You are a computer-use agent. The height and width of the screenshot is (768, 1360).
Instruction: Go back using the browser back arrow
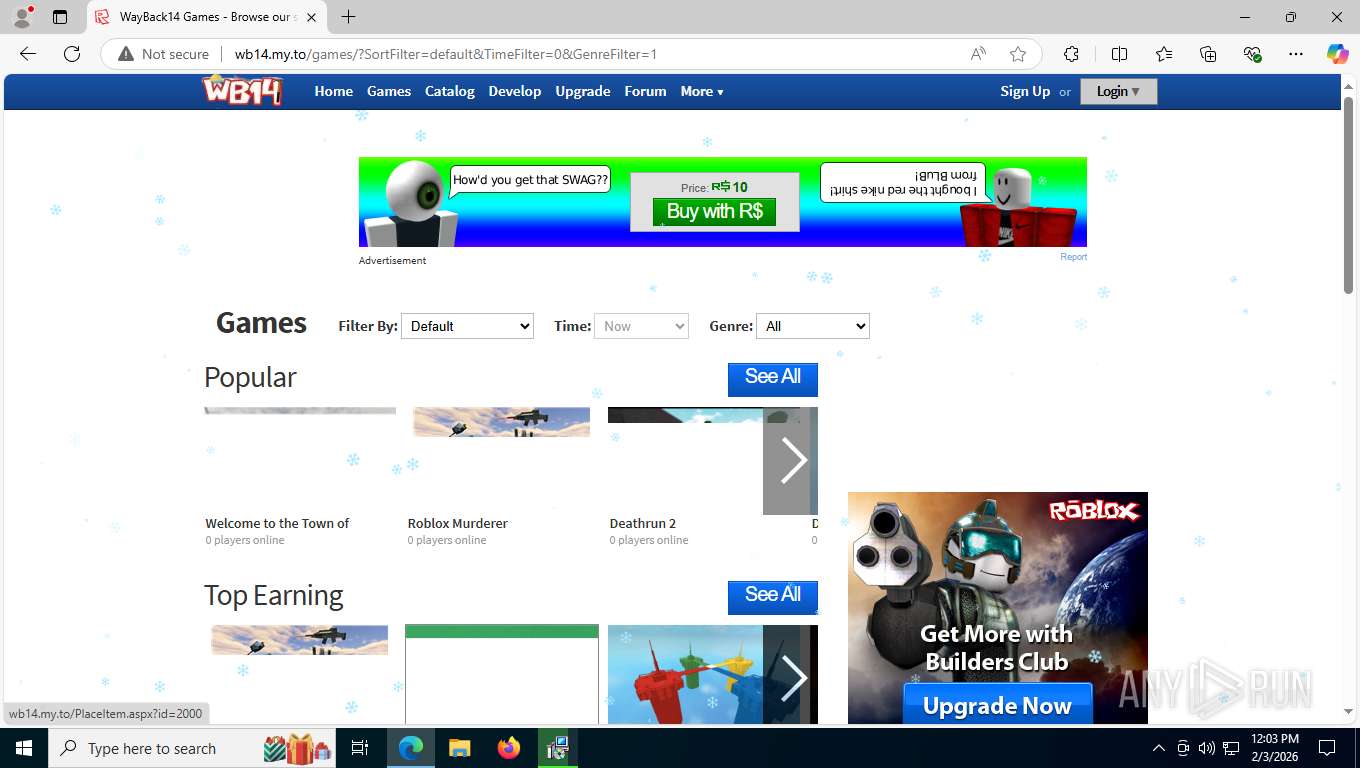pyautogui.click(x=28, y=54)
